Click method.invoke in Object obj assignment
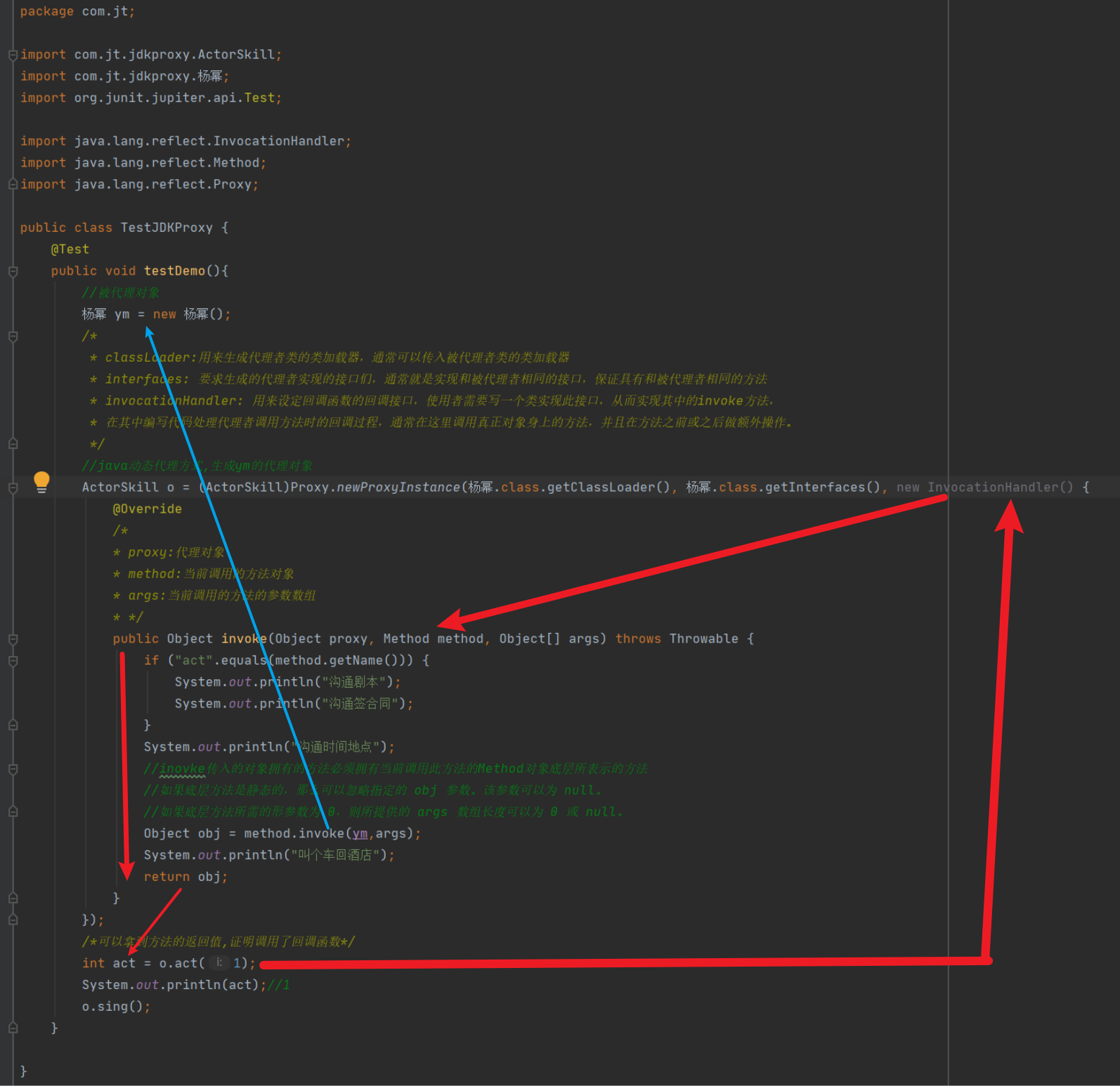The width and height of the screenshot is (1120, 1086). (294, 834)
